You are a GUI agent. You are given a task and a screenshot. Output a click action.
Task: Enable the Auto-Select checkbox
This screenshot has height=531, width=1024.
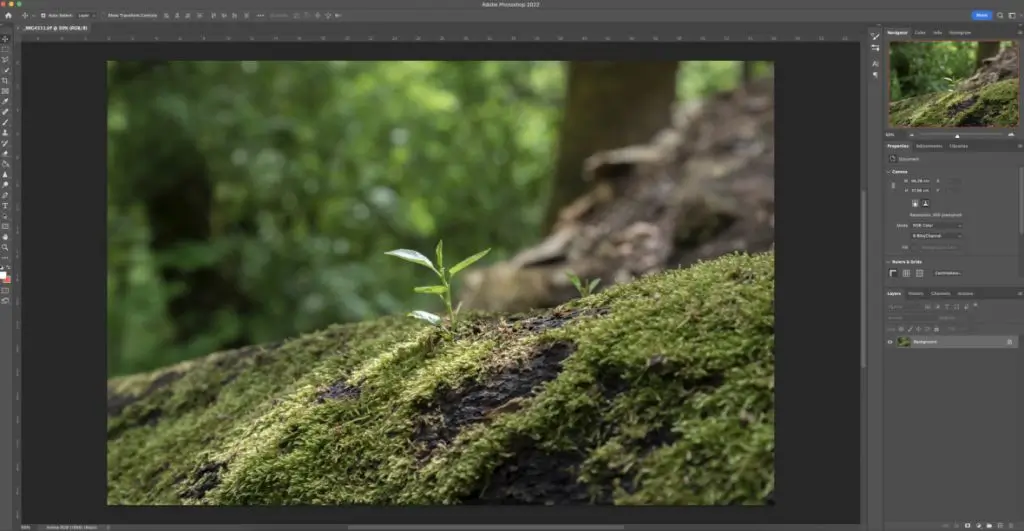40,16
